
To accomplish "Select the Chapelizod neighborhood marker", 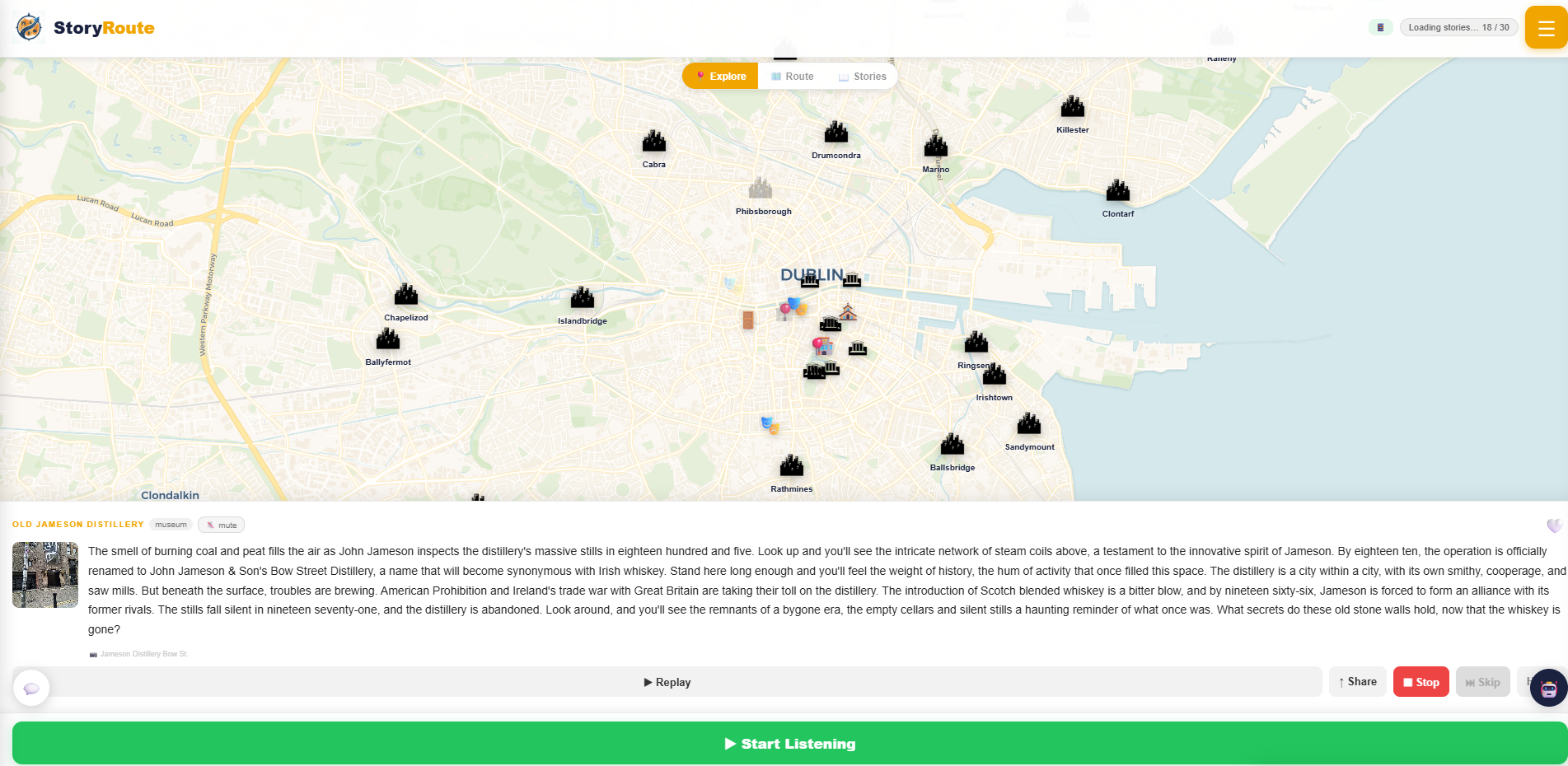I will tap(406, 294).
